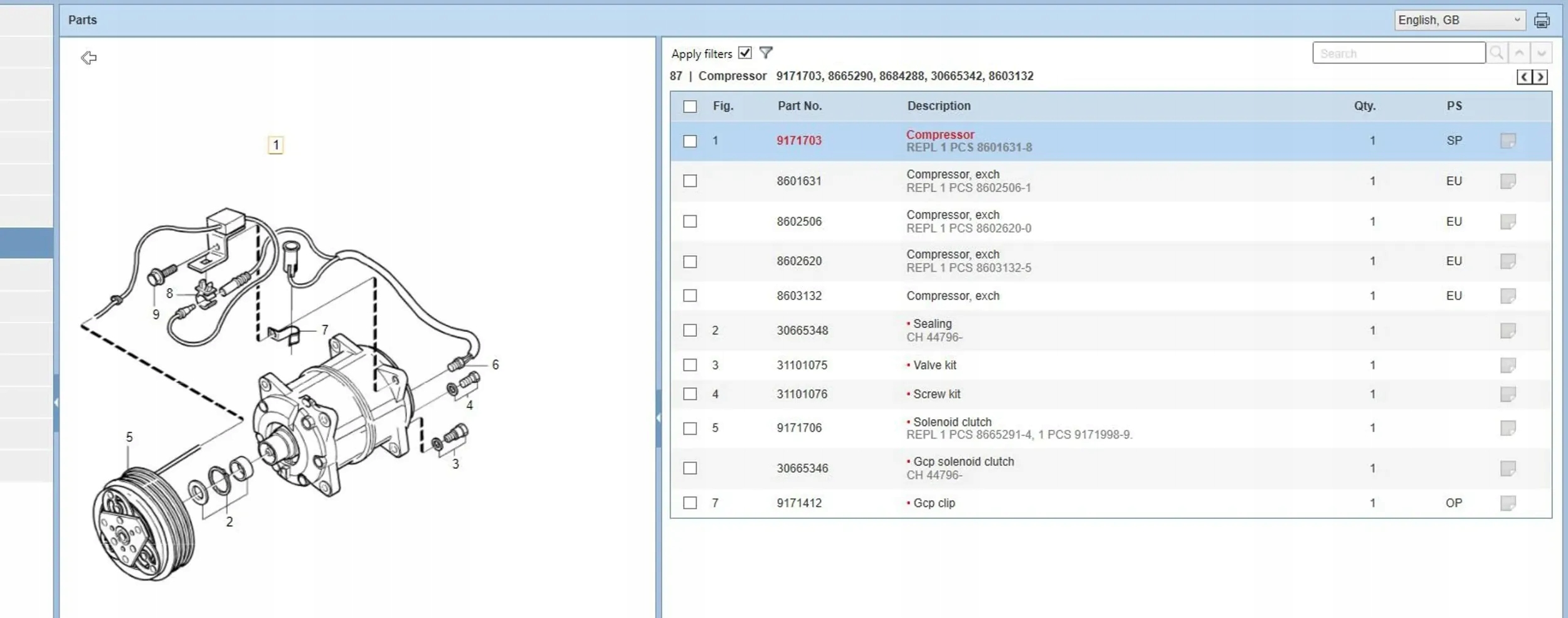
Task: Jump to previous search result arrow
Action: pyautogui.click(x=1519, y=53)
